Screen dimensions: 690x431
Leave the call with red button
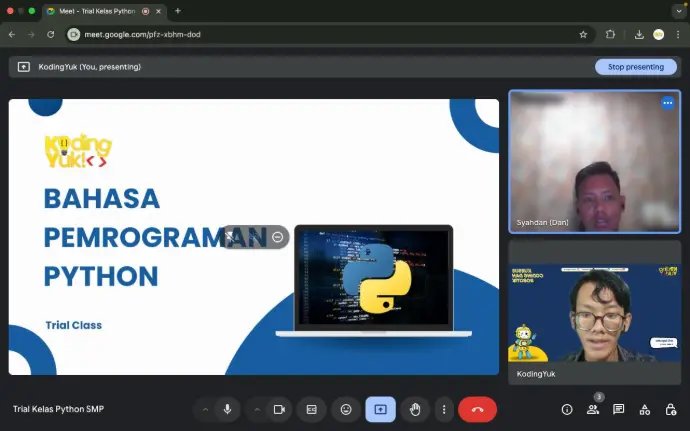[x=477, y=409]
